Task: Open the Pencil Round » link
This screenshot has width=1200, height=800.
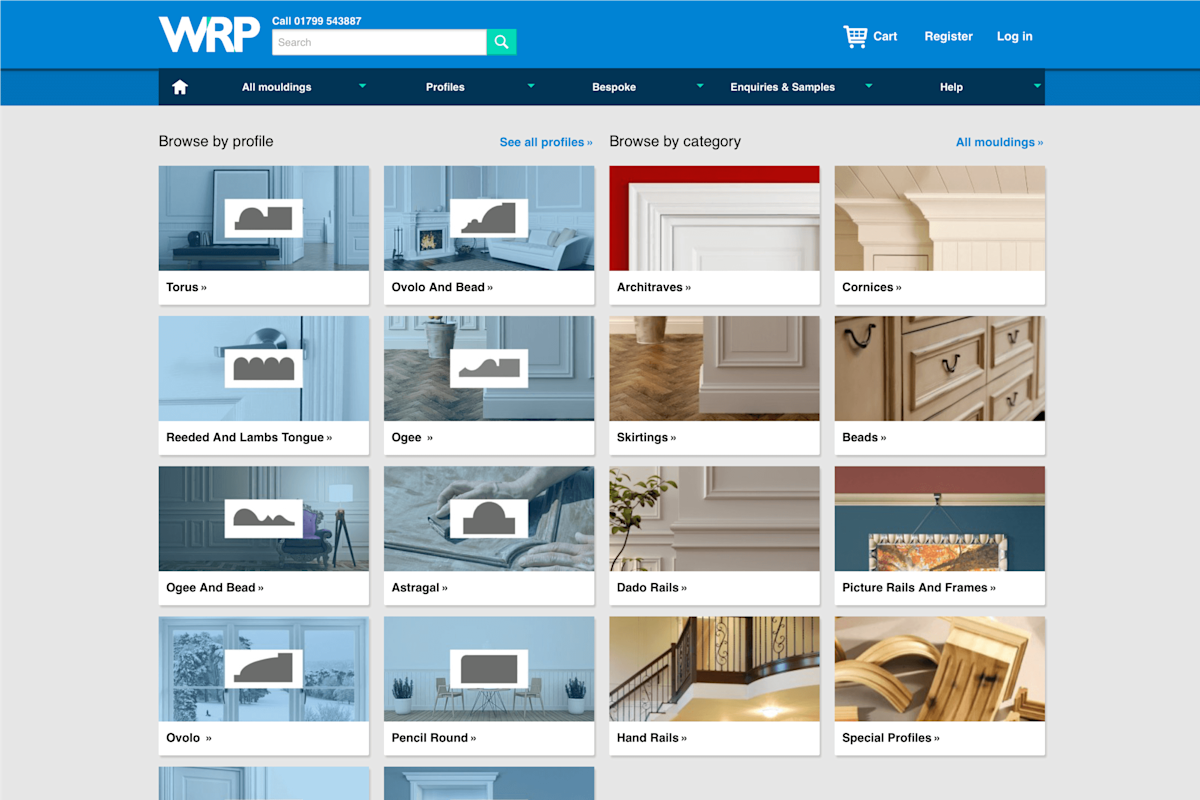Action: pyautogui.click(x=434, y=738)
